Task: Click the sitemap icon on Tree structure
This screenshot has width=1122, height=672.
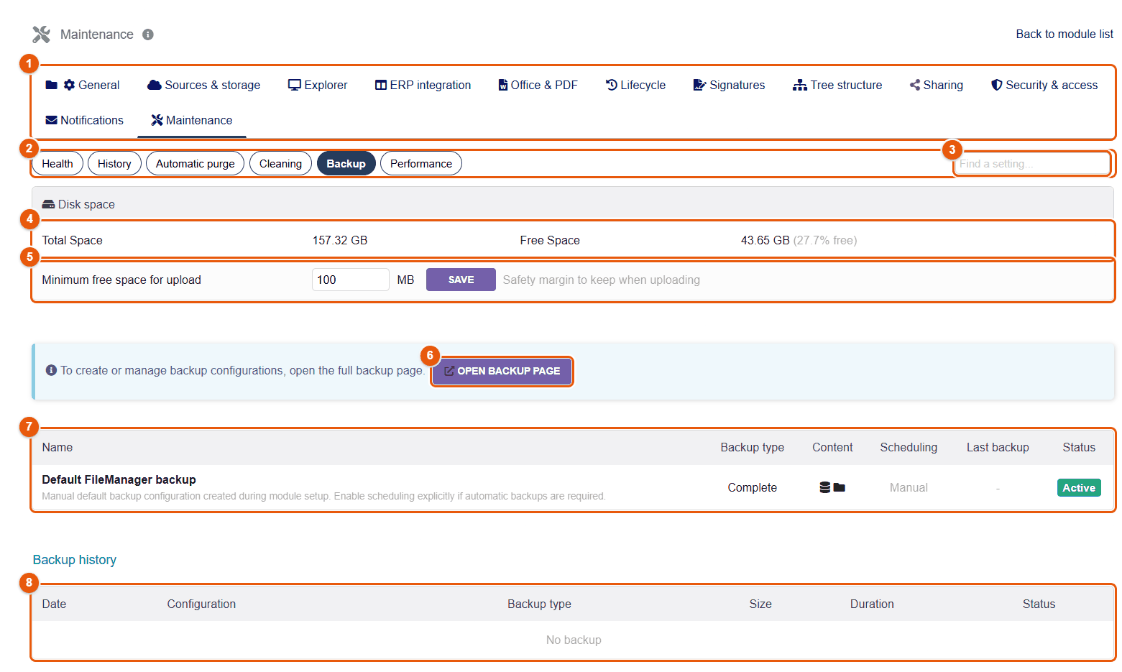Action: click(x=800, y=85)
